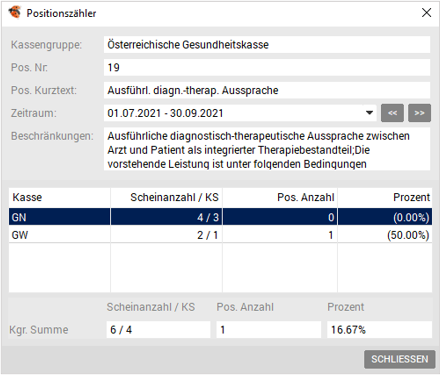The height and width of the screenshot is (375, 440).
Task: Click the Pos. Kurztext field
Action: point(267,90)
